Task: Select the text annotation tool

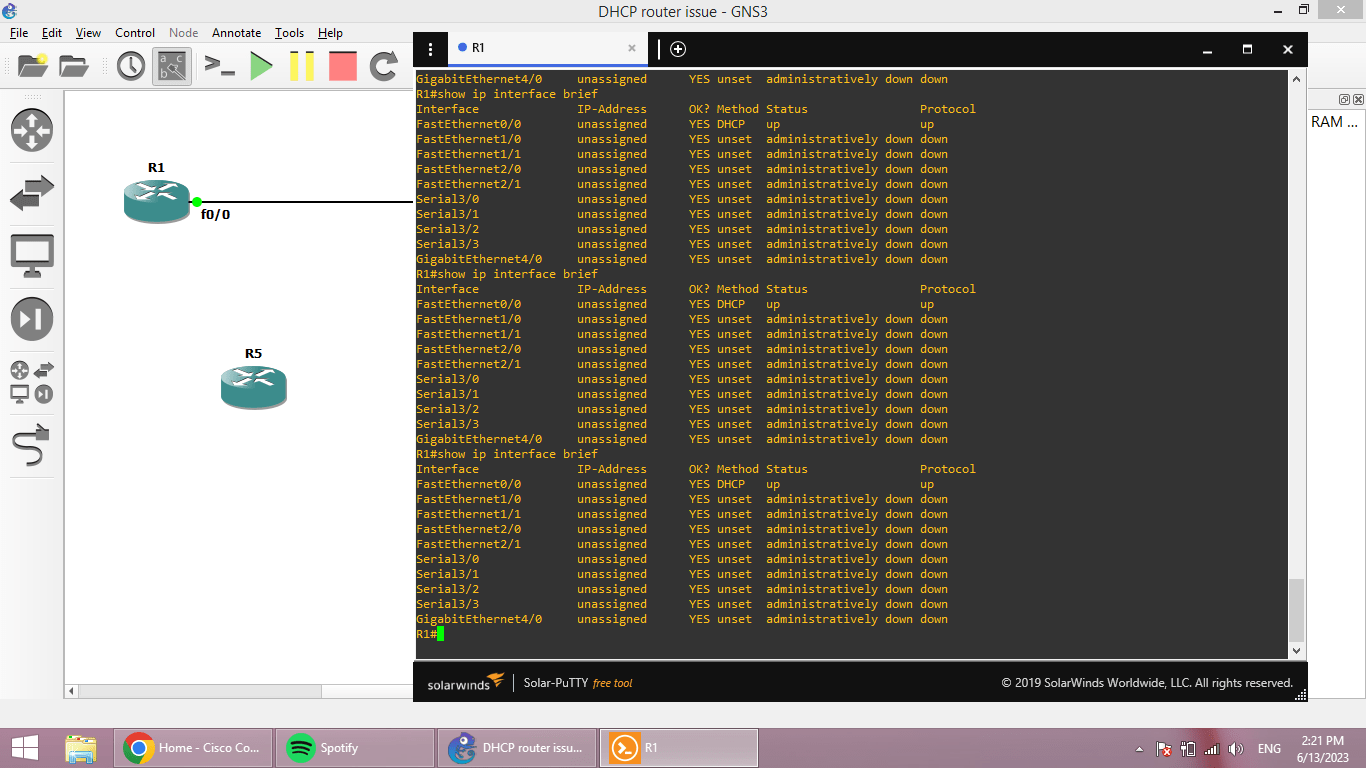Action: click(171, 67)
